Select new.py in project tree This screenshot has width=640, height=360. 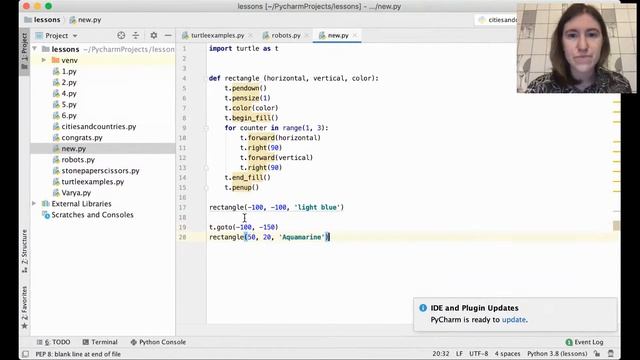tap(73, 149)
